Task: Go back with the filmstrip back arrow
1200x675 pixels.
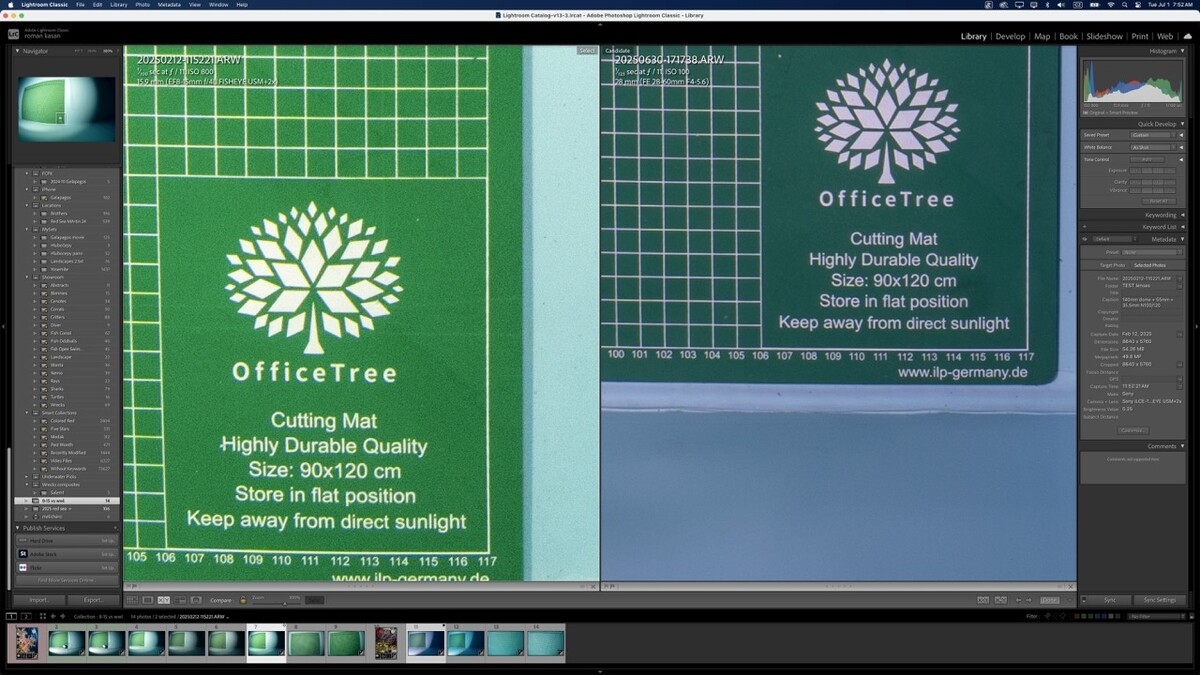Action: click(x=53, y=616)
